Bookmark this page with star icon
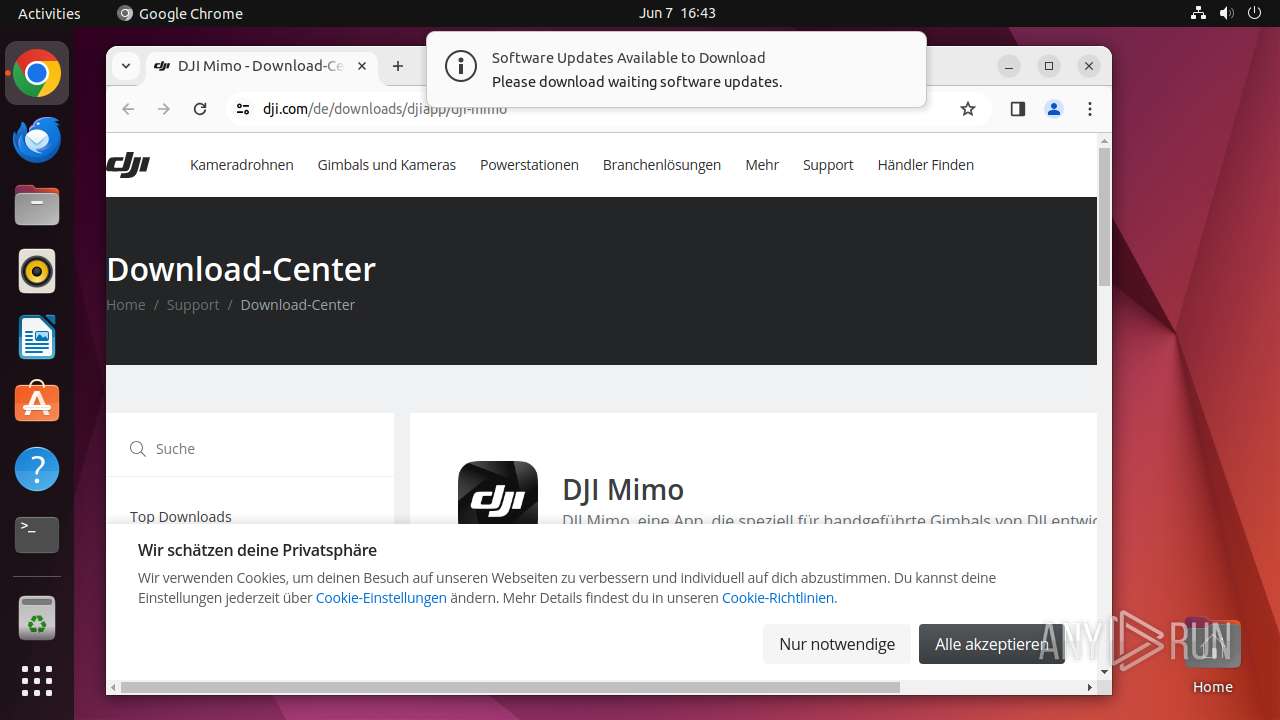The height and width of the screenshot is (720, 1280). (967, 109)
